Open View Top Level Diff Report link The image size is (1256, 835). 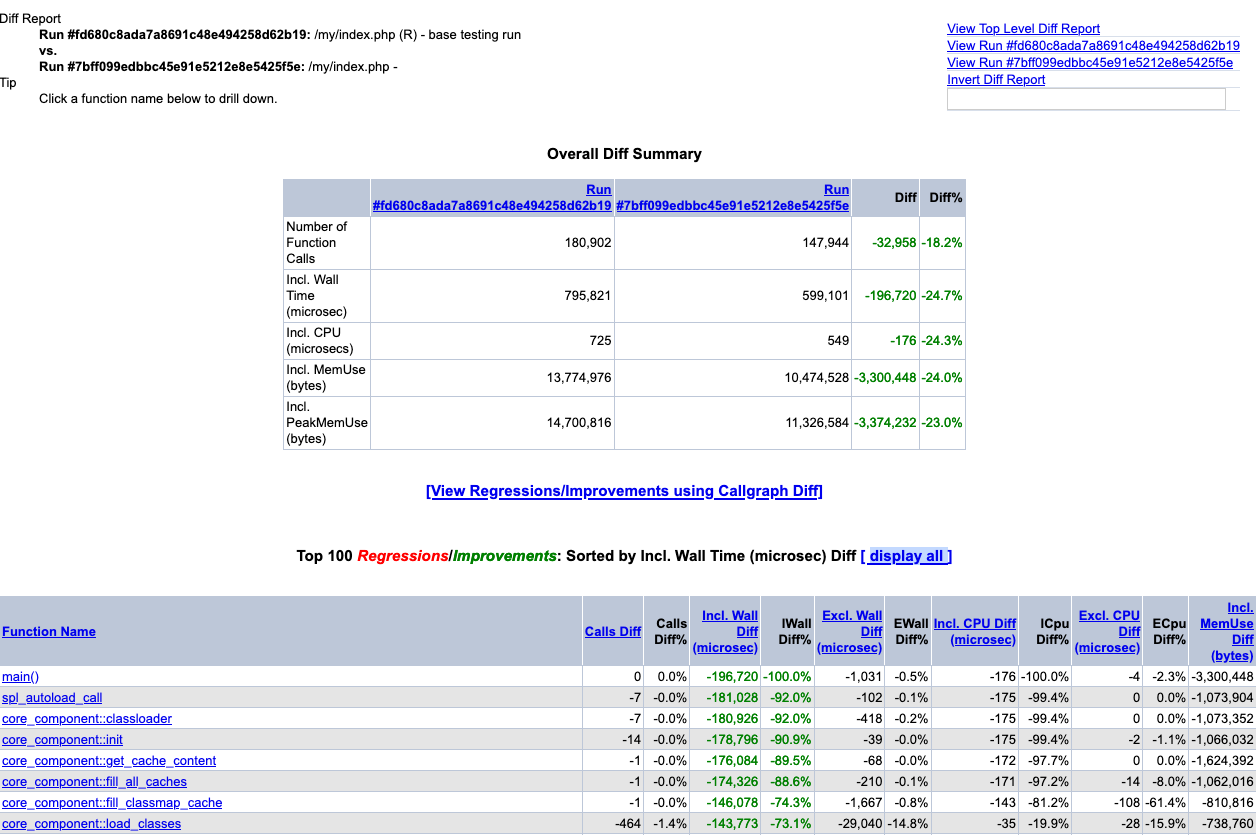click(x=1023, y=29)
